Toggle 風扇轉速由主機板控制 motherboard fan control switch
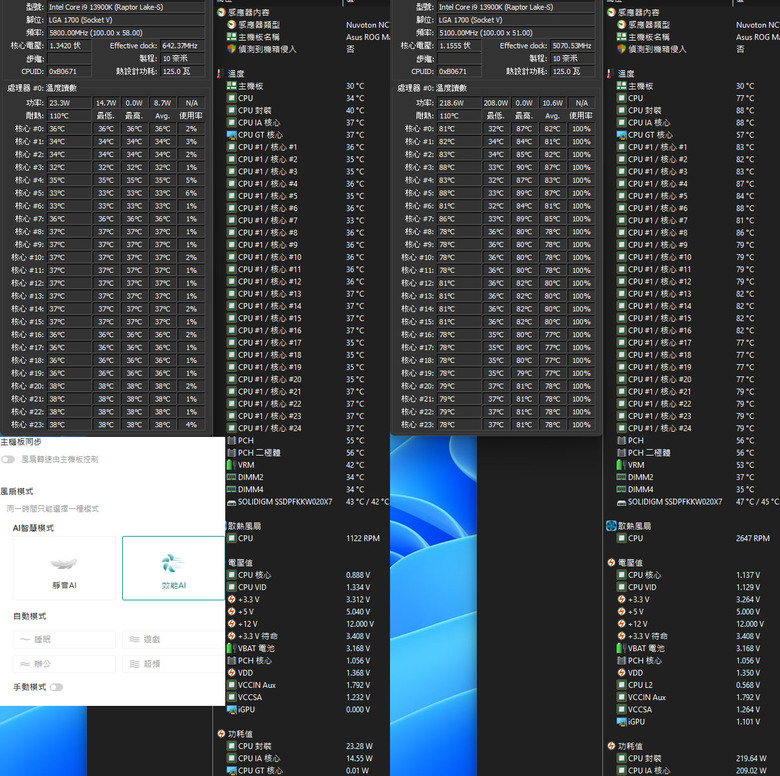 pyautogui.click(x=7, y=459)
